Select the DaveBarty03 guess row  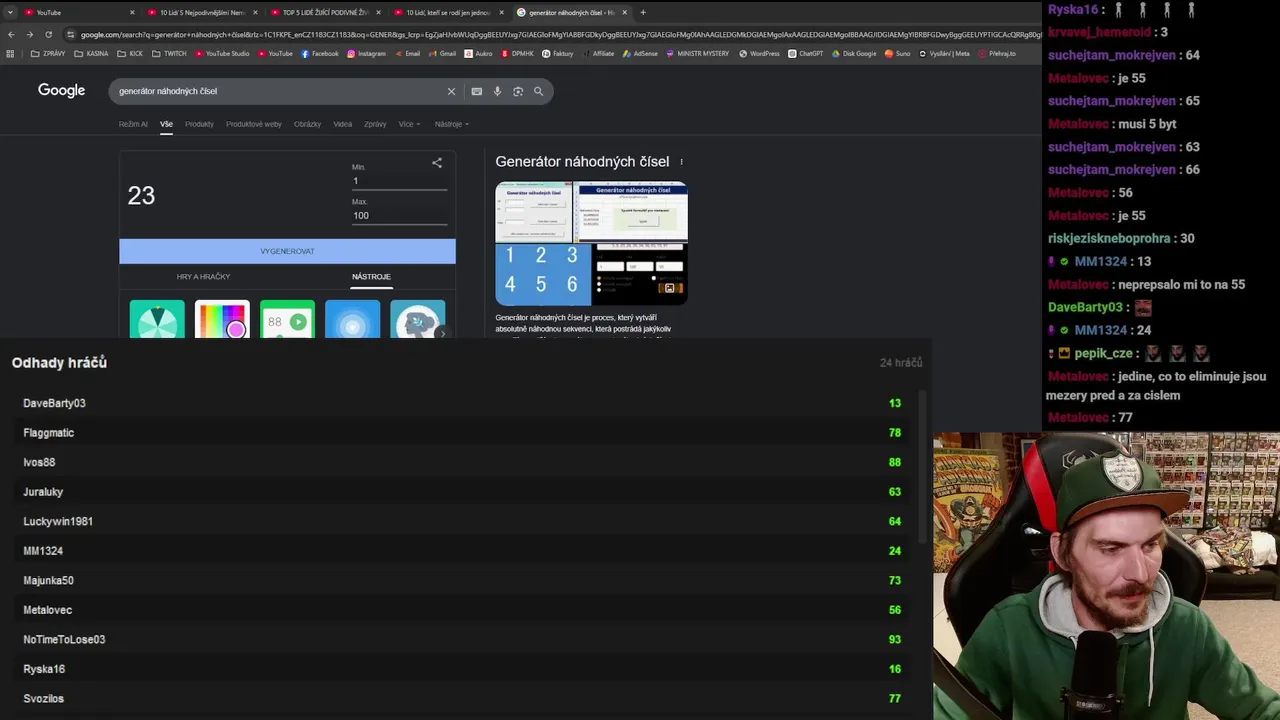(x=462, y=403)
